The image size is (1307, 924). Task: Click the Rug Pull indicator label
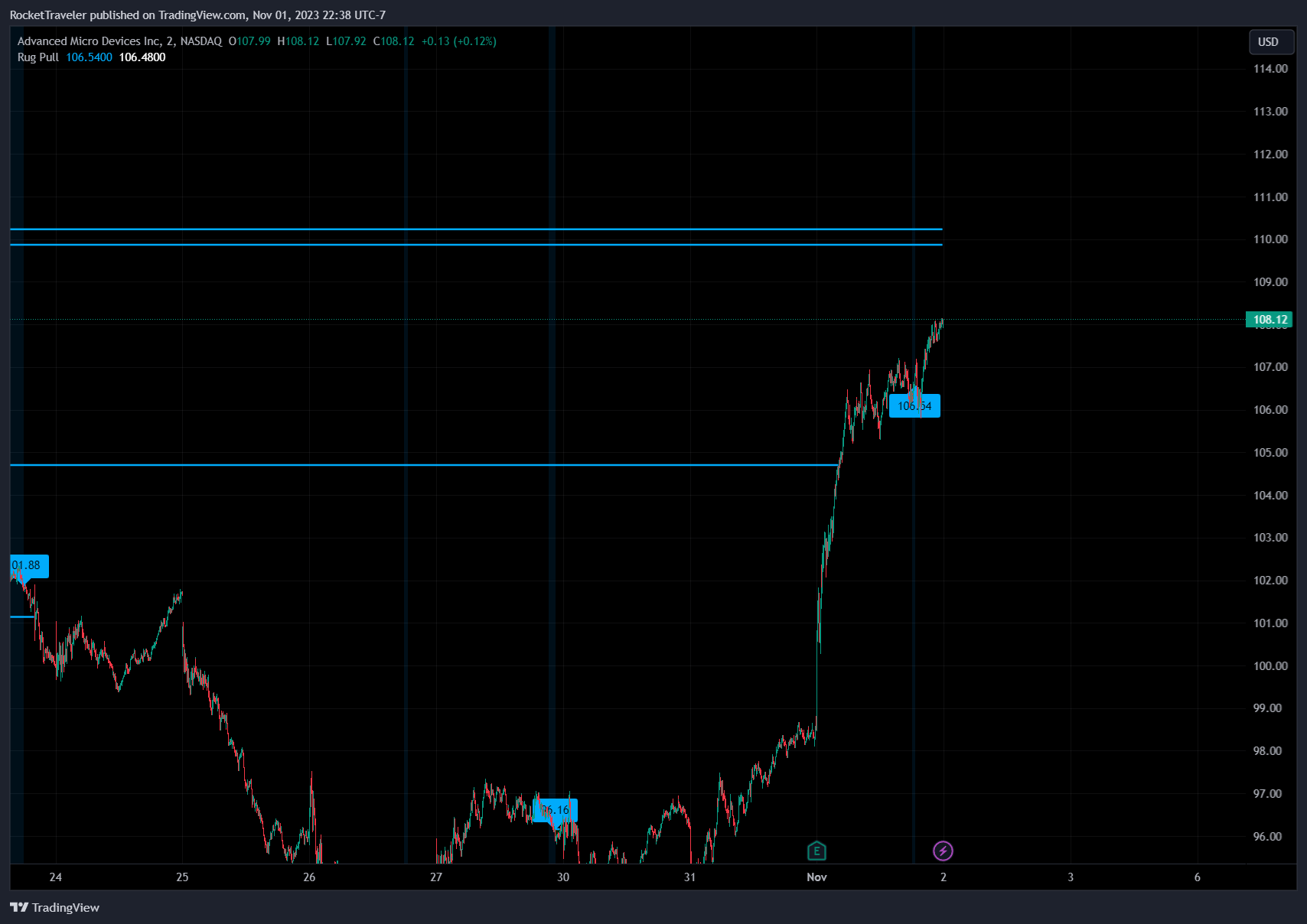38,57
